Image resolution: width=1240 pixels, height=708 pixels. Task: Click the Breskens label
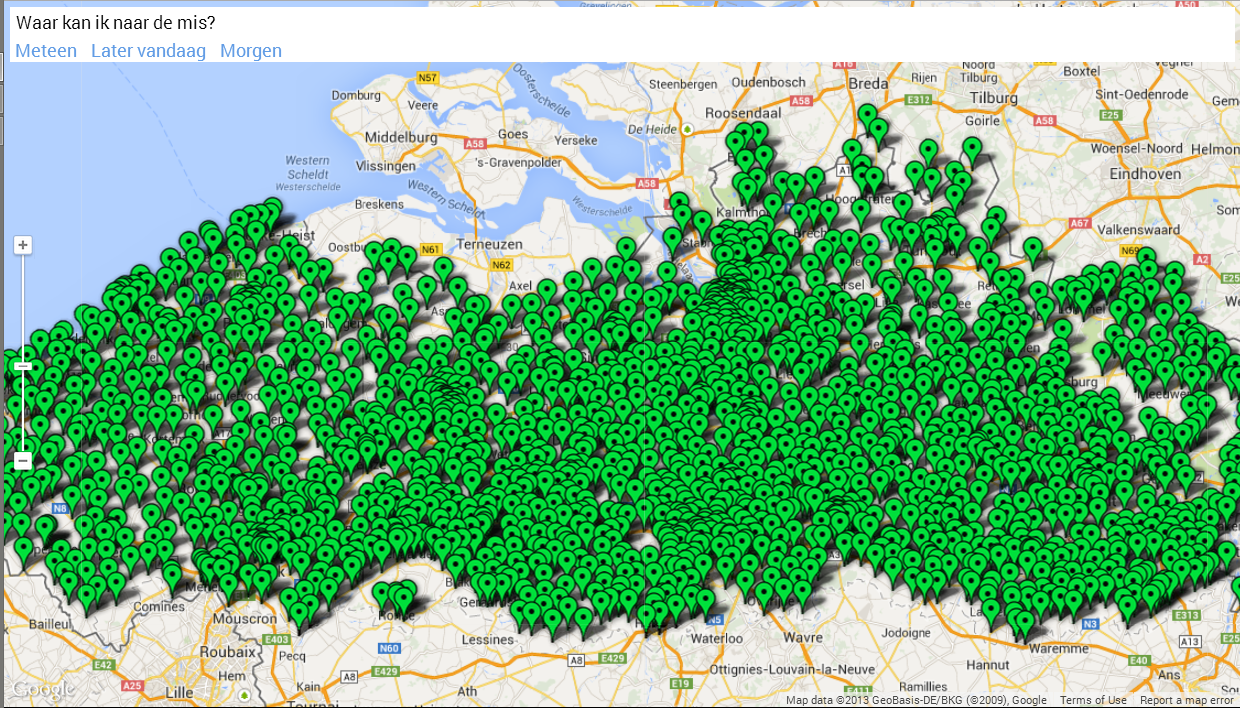(379, 203)
